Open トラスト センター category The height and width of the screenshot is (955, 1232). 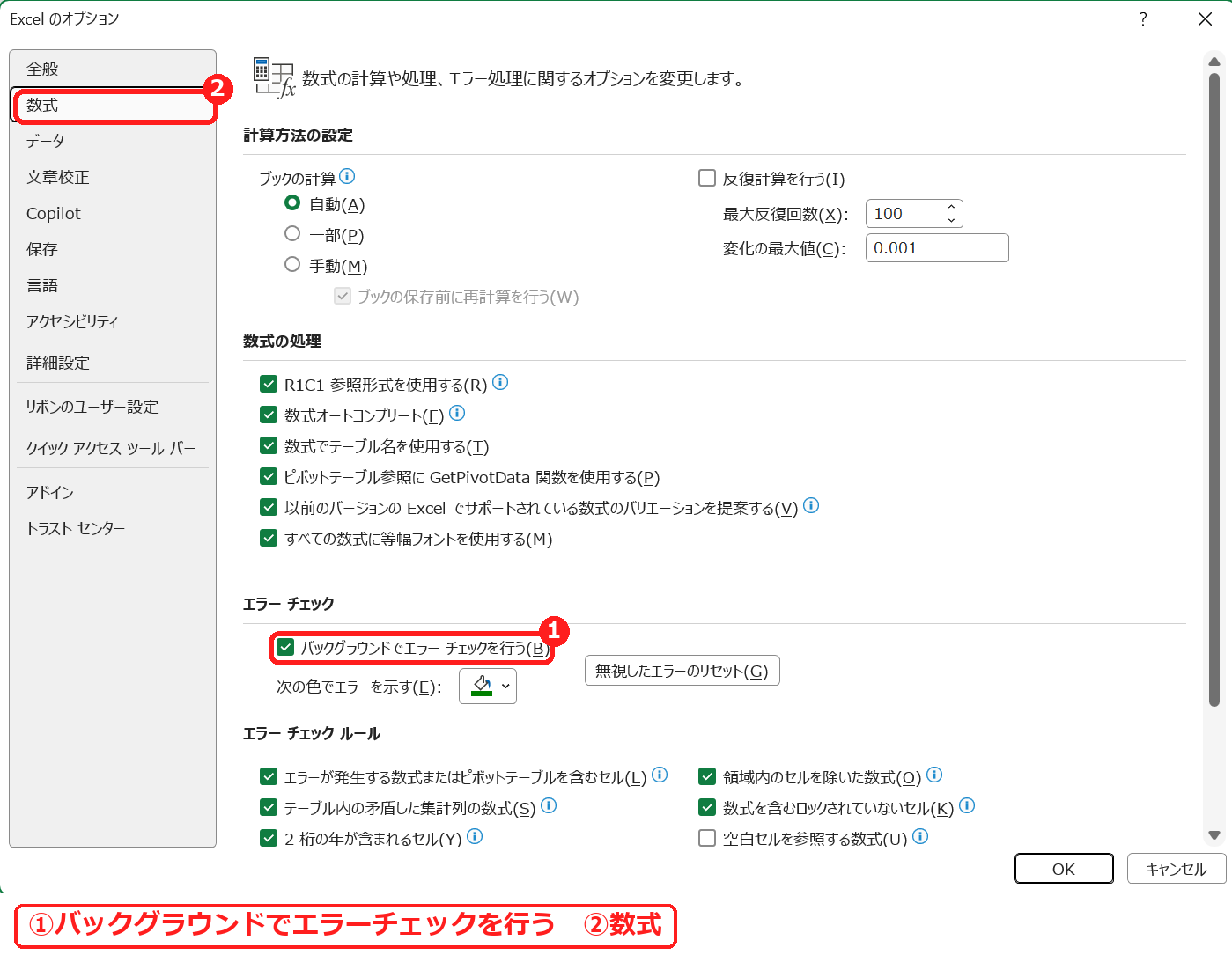click(x=113, y=528)
